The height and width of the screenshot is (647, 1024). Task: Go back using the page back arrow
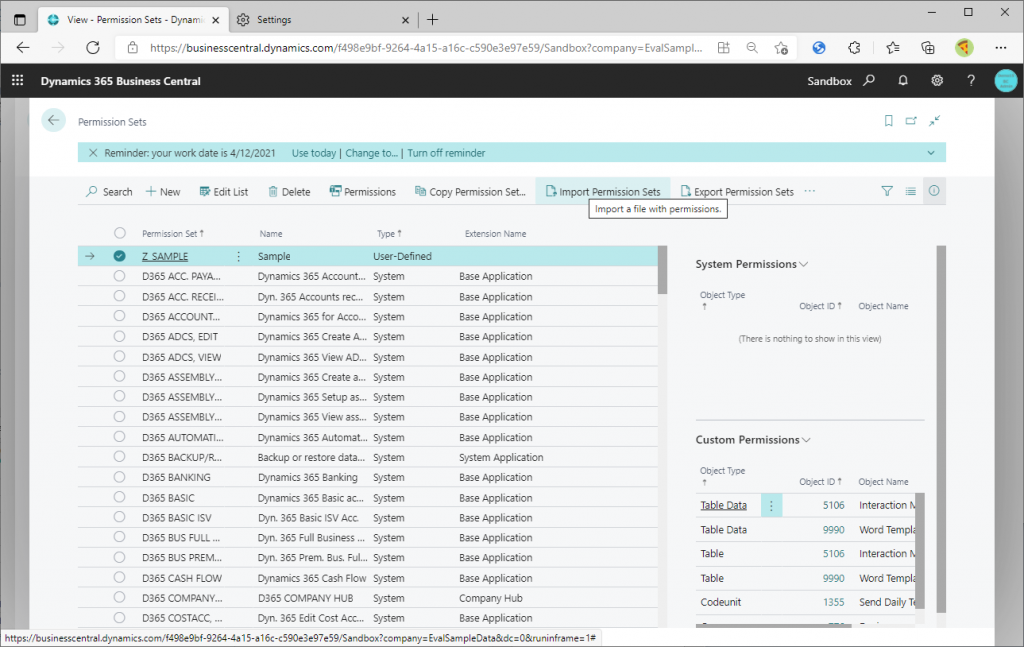[54, 120]
